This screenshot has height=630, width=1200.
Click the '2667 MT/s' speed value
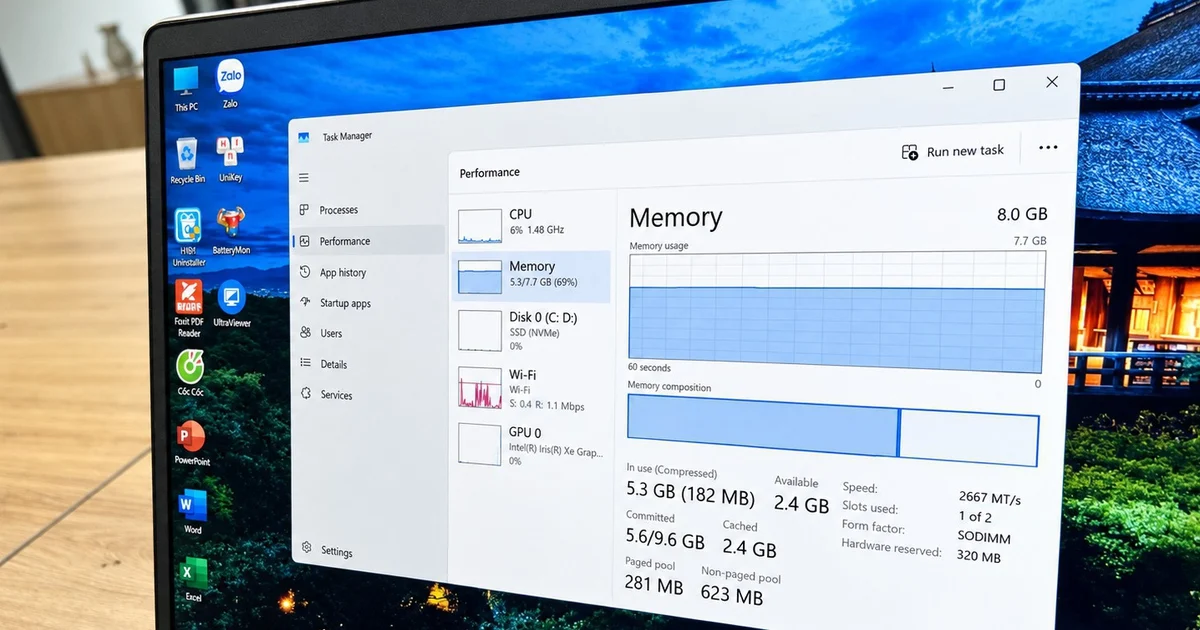[x=990, y=498]
